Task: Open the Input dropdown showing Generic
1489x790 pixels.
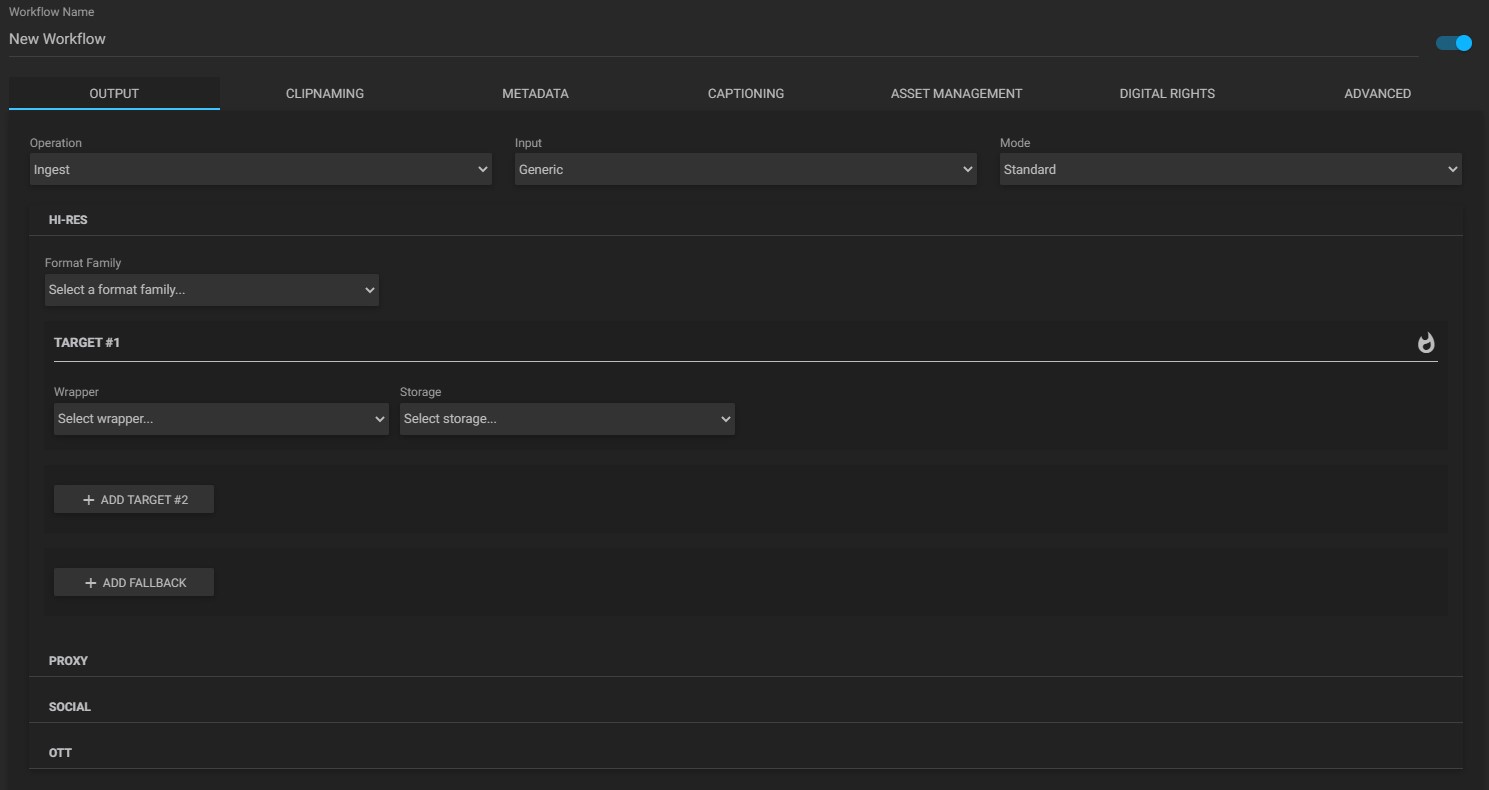Action: pos(746,169)
